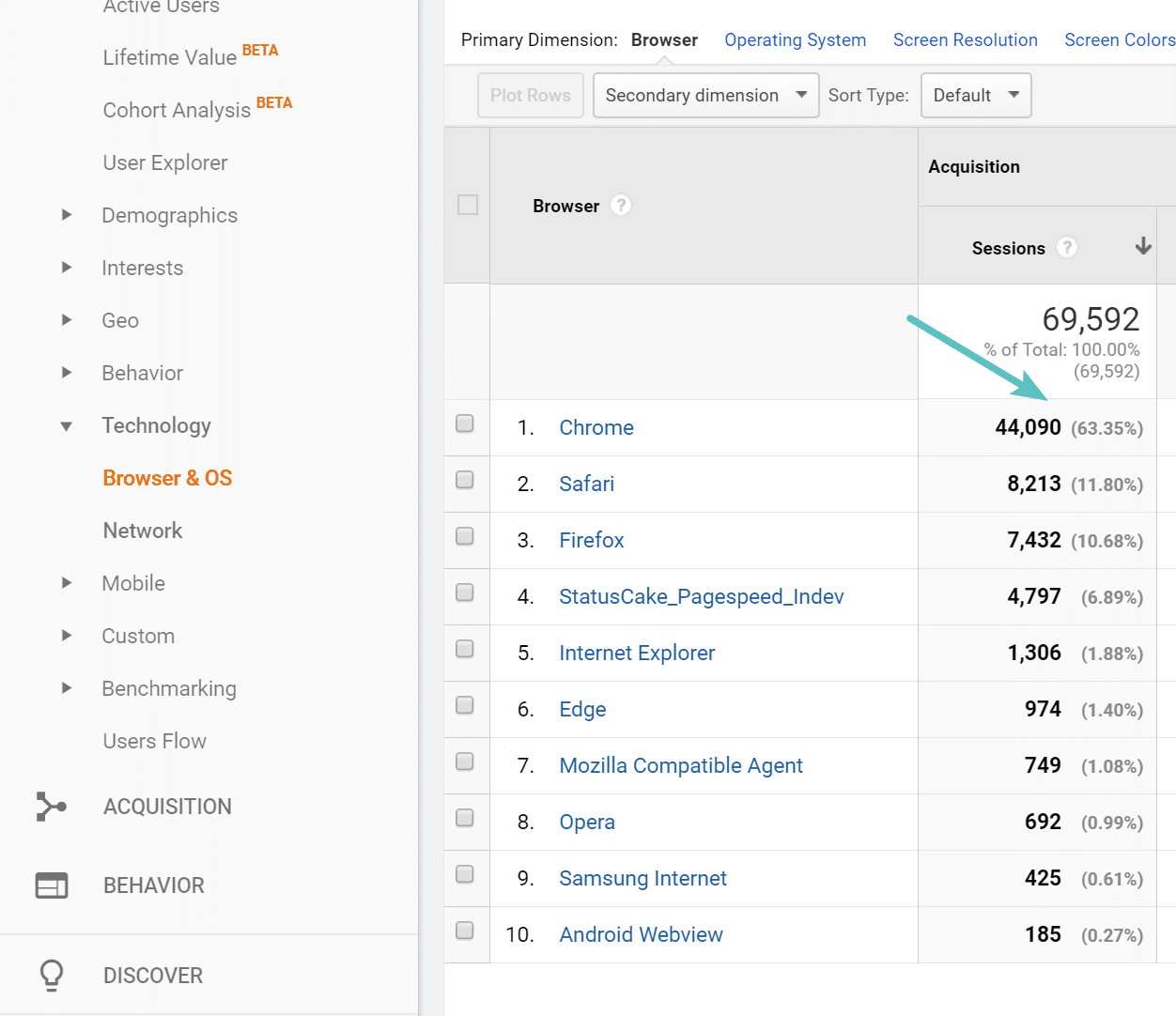Check the Opera row checkbox
Viewport: 1176px width, 1016px height.
(x=465, y=818)
